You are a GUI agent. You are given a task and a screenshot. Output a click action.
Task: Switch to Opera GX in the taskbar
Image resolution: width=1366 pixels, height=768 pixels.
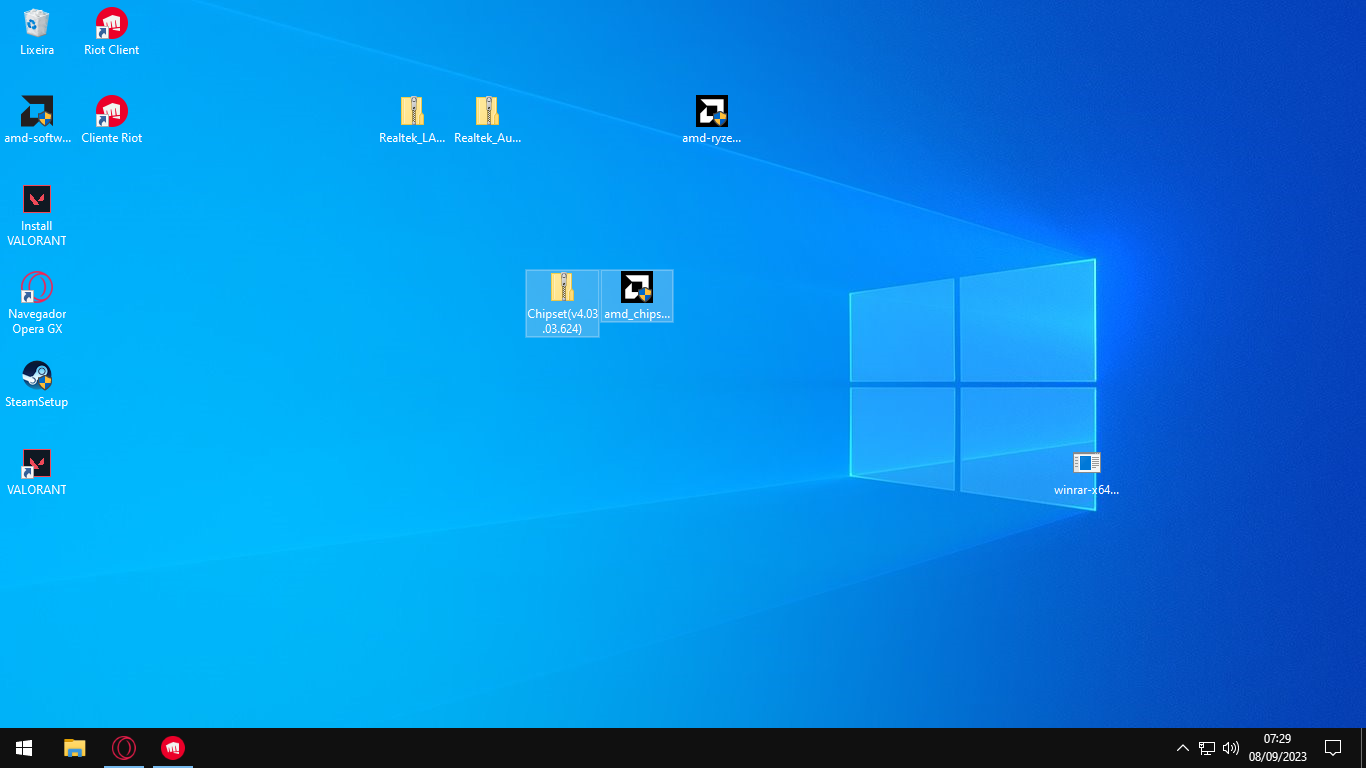click(123, 748)
